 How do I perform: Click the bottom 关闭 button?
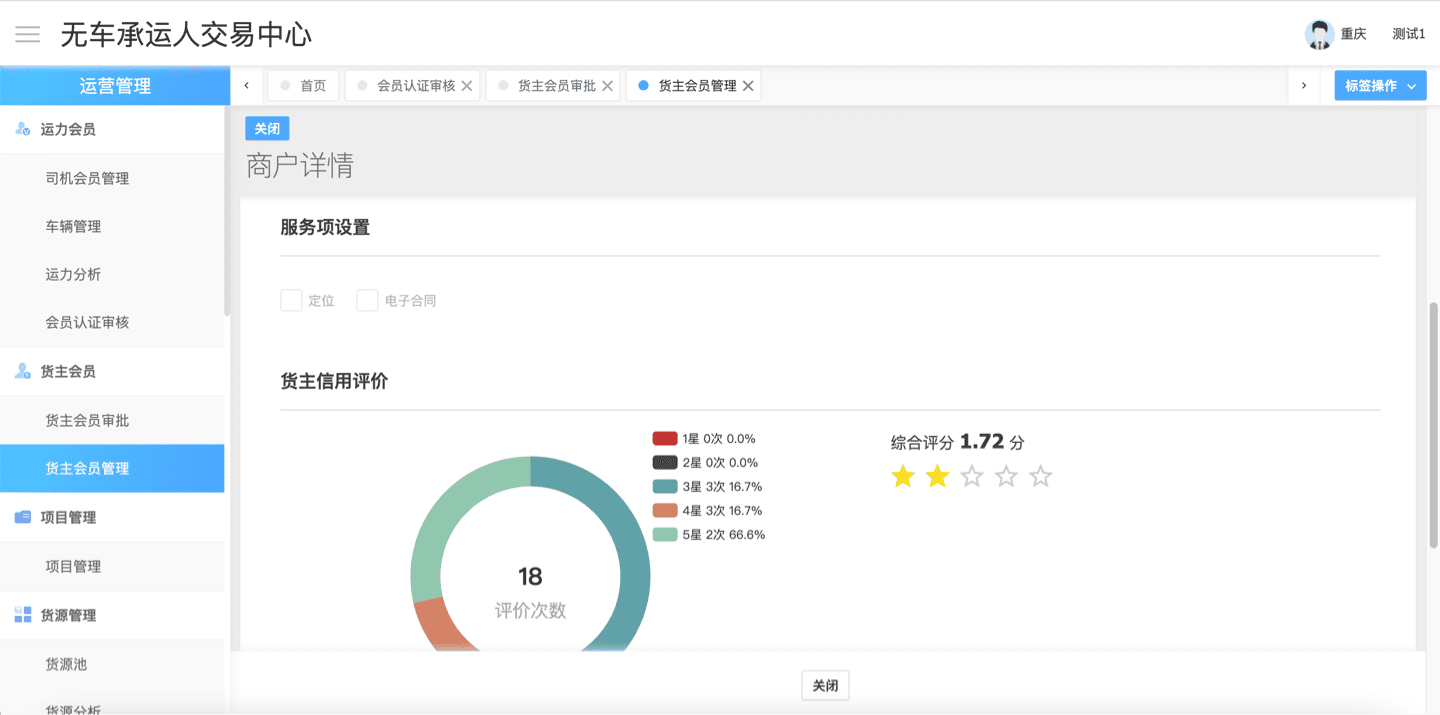(825, 685)
